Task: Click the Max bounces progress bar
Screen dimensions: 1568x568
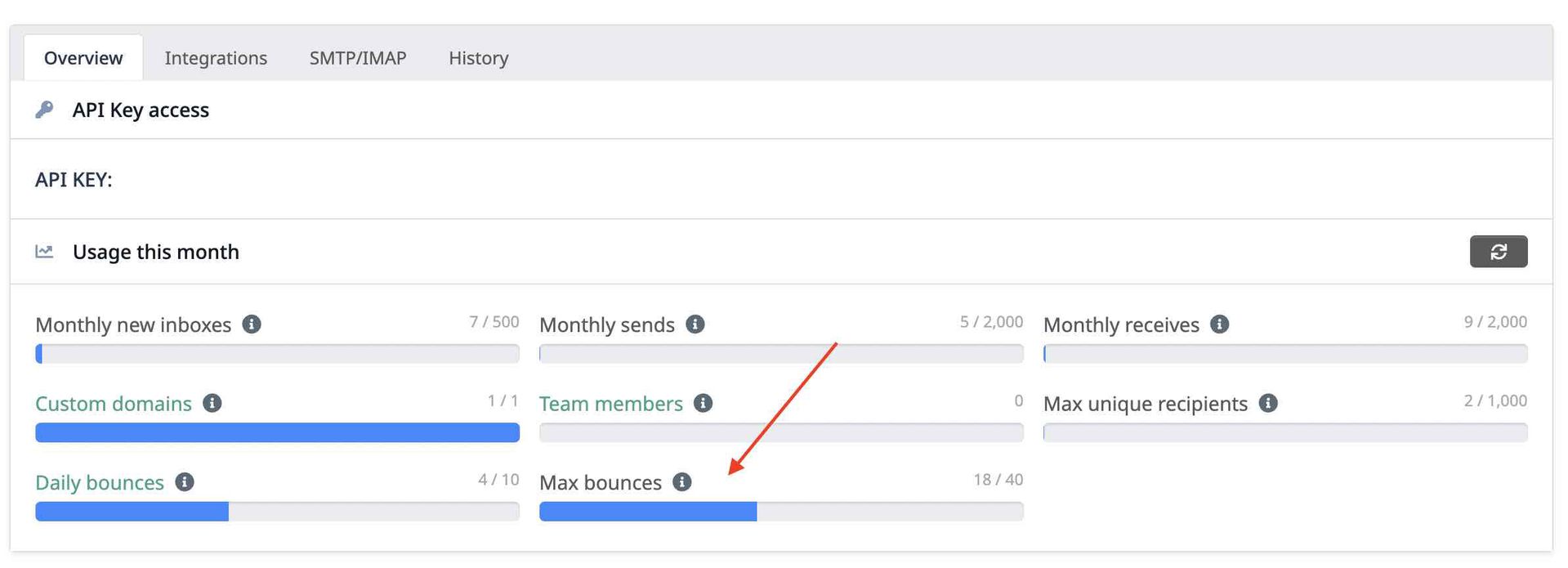Action: click(x=780, y=512)
